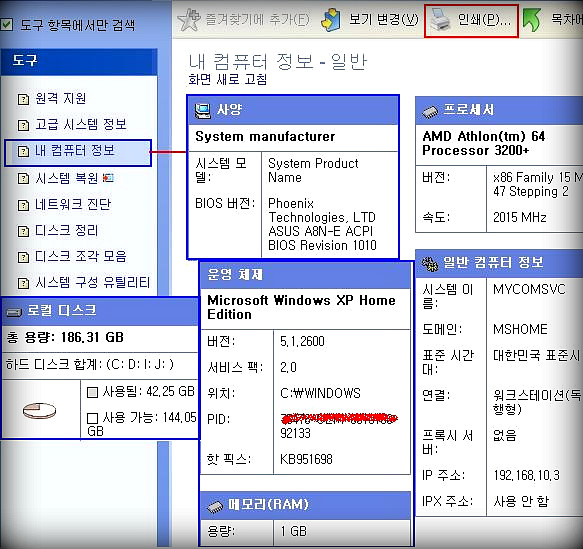Viewport: 583px width, 549px height.
Task: Click the 서비스 팩 value 2.0
Action: [288, 367]
